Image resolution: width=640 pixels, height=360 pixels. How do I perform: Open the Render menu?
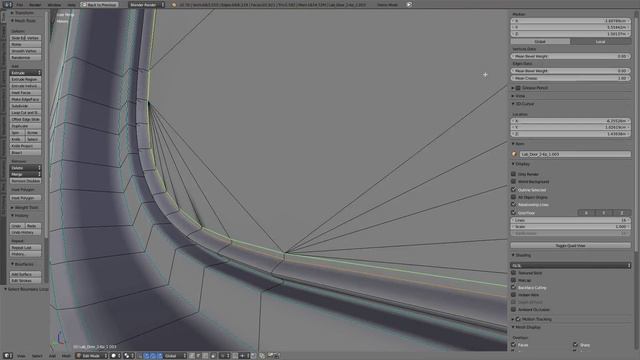[35, 4]
